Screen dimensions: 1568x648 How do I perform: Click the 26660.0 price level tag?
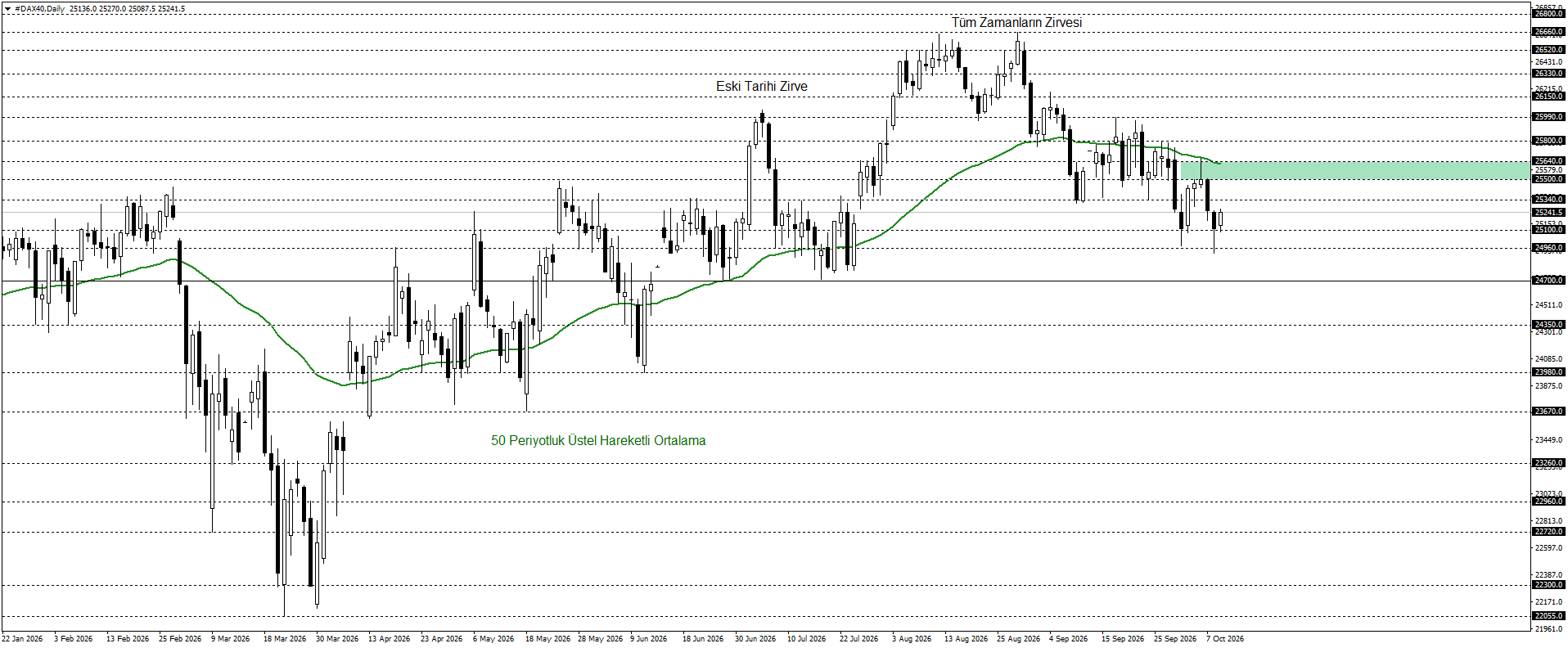(x=1548, y=33)
